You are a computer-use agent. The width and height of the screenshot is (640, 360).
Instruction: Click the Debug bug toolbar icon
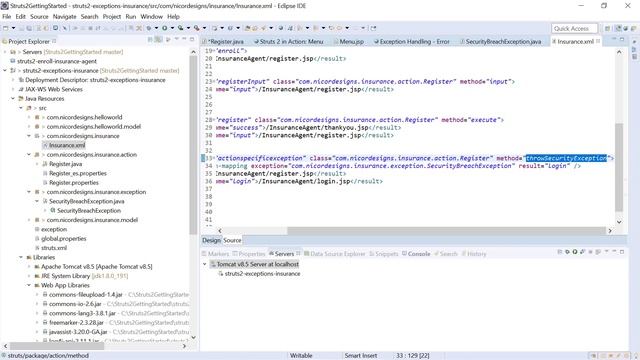click(x=149, y=28)
